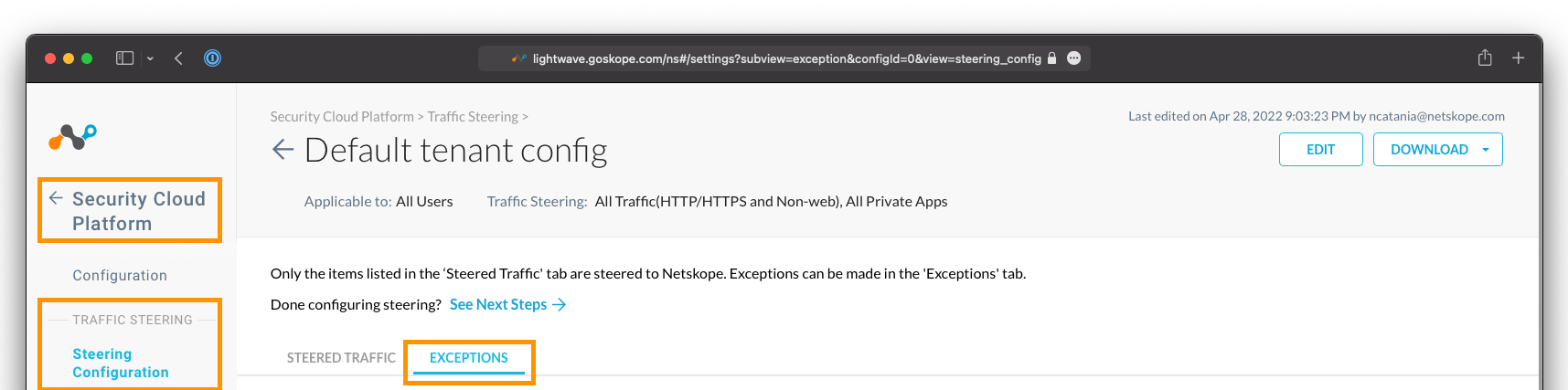Open a new tab with plus icon
Viewport: 1568px width, 390px height.
pos(1518,58)
